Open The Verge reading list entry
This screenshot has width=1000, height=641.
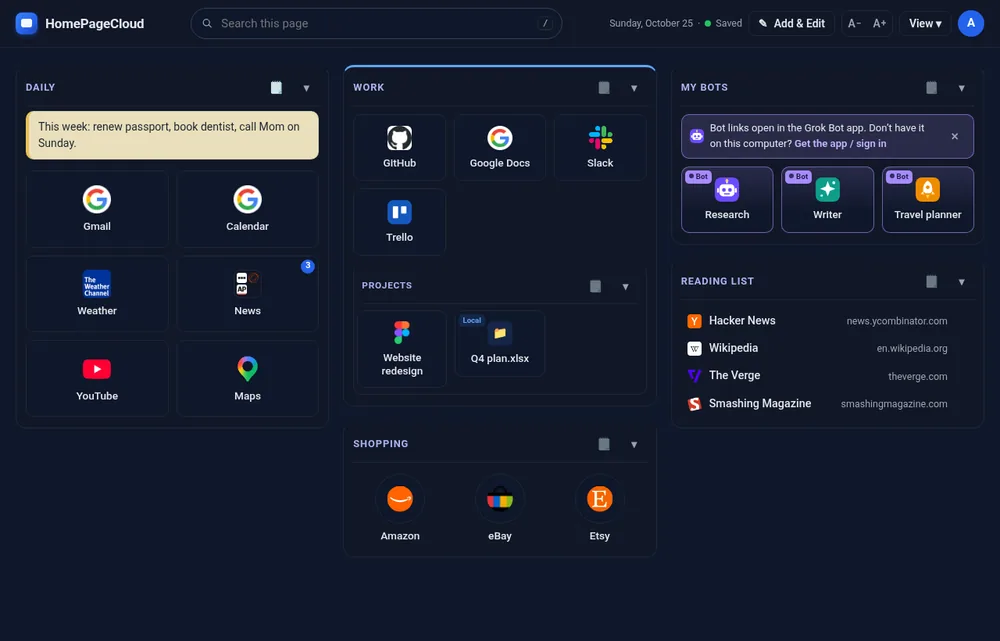(827, 376)
